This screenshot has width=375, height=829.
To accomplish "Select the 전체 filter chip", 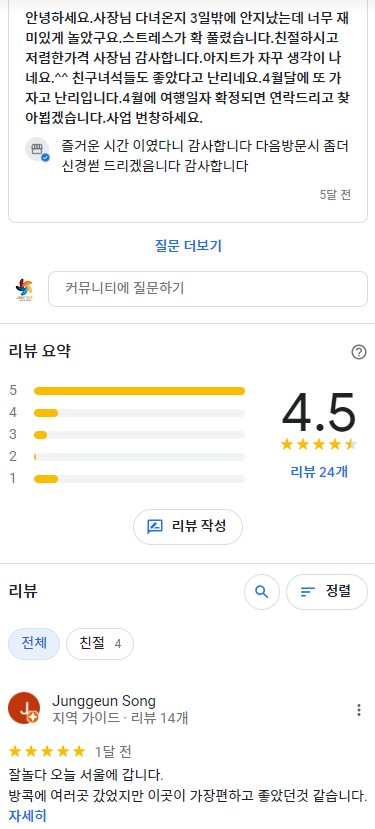I will pos(34,643).
